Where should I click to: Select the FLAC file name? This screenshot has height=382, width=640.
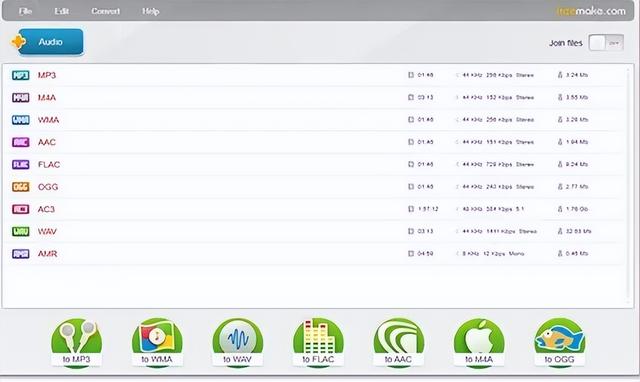pos(49,164)
